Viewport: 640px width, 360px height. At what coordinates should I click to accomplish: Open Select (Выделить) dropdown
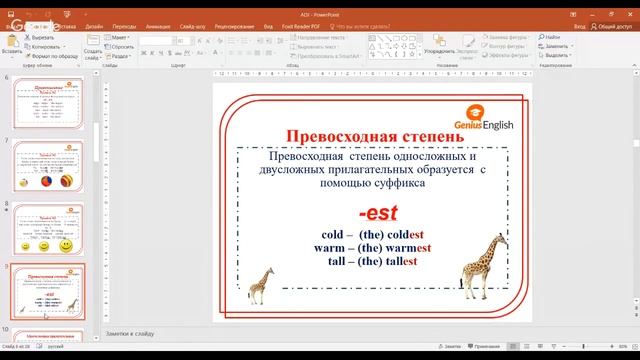(555, 55)
